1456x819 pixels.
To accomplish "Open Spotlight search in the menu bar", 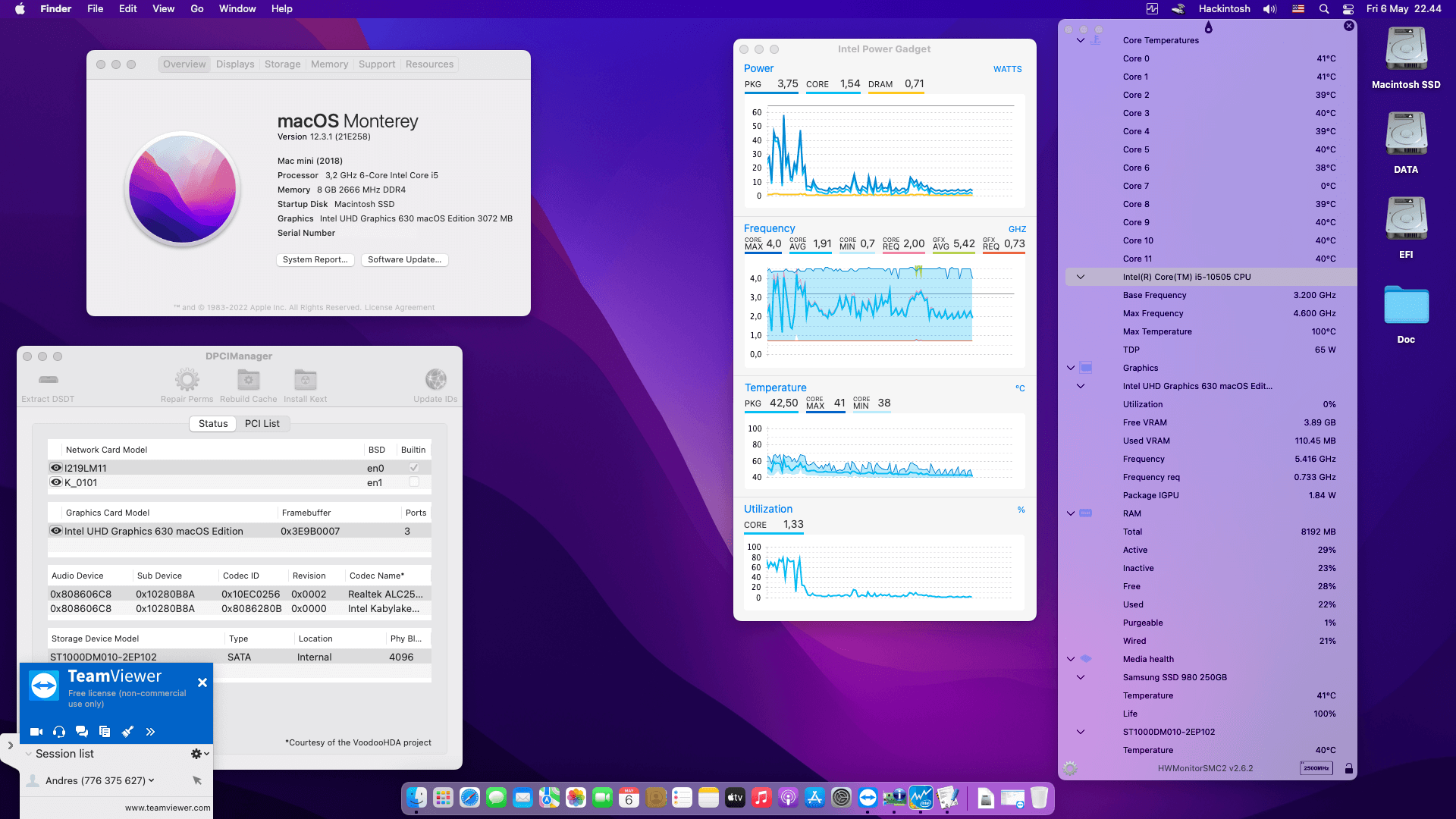I will point(1324,9).
